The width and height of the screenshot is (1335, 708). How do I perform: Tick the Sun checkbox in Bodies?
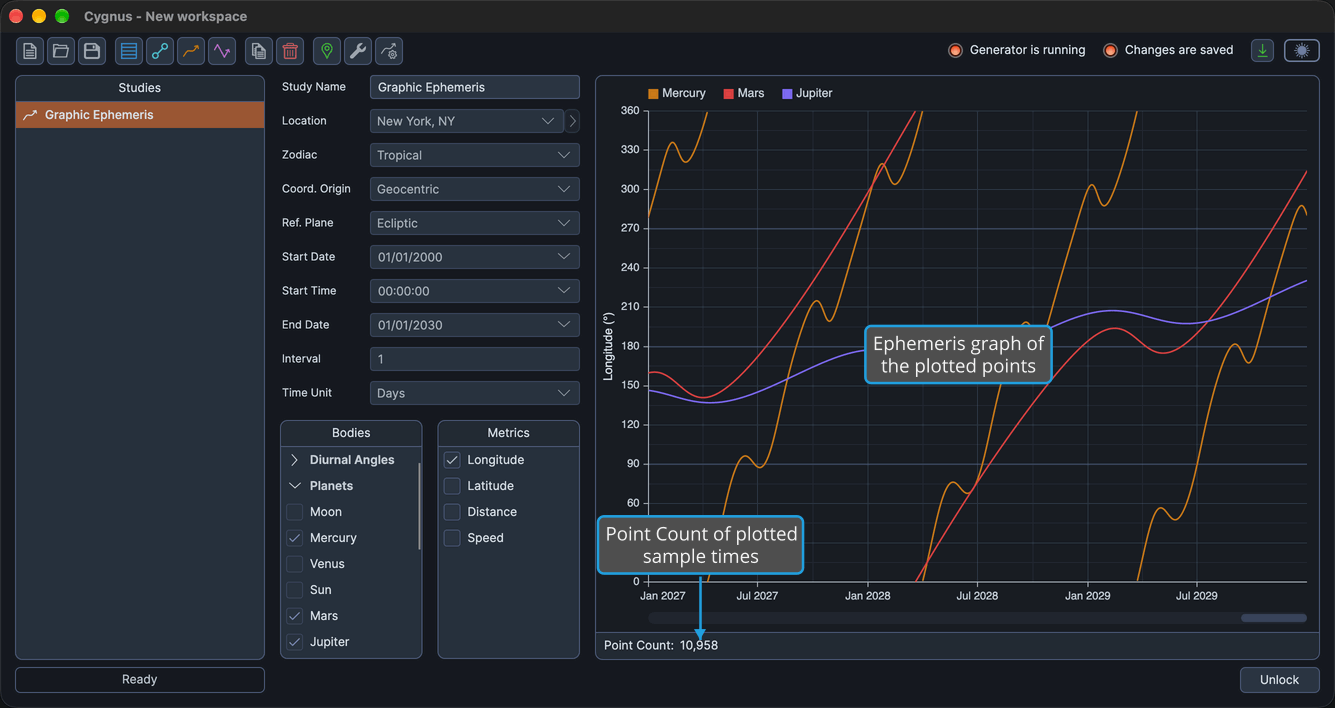(x=295, y=590)
